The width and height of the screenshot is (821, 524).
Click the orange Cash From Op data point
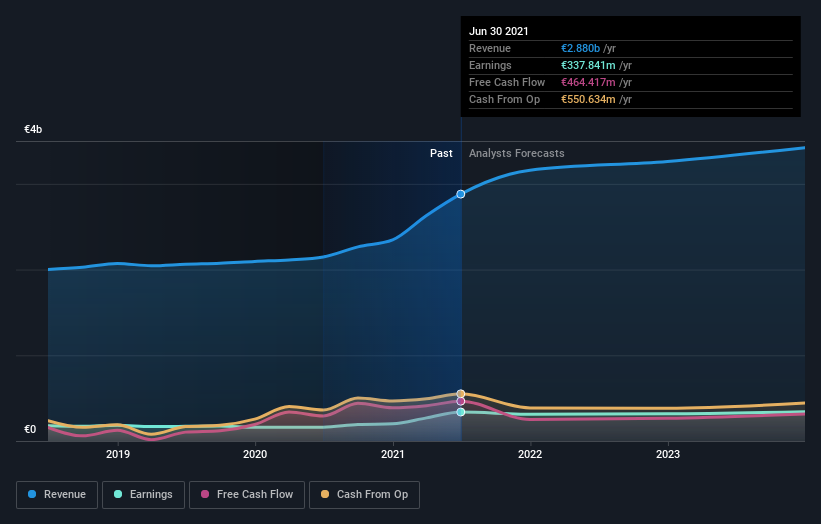point(460,394)
